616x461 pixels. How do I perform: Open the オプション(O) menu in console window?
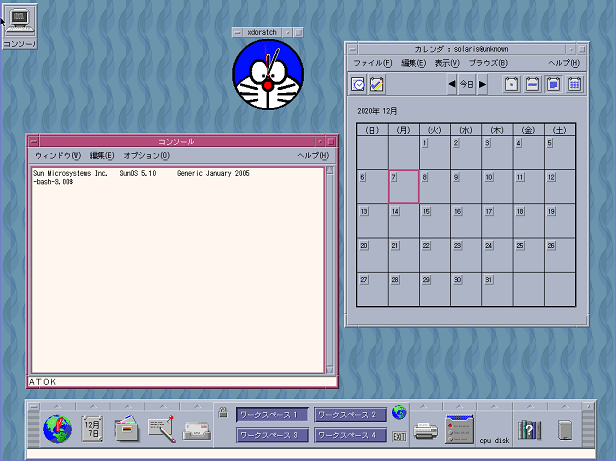coord(147,156)
